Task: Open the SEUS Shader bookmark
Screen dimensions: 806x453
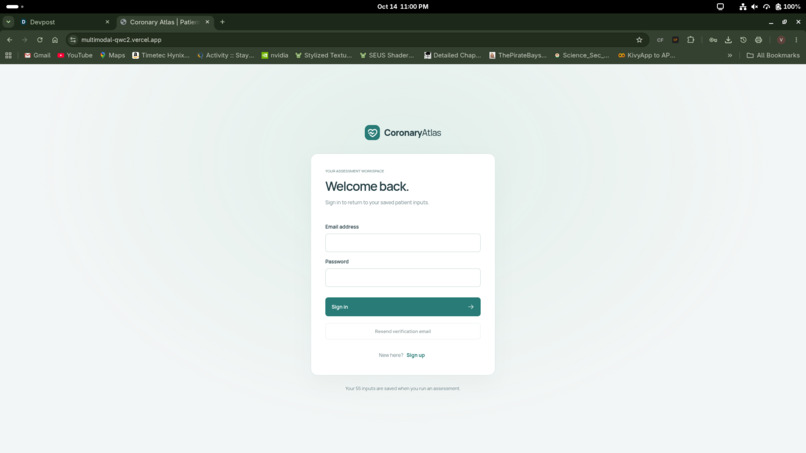Action: (387, 55)
